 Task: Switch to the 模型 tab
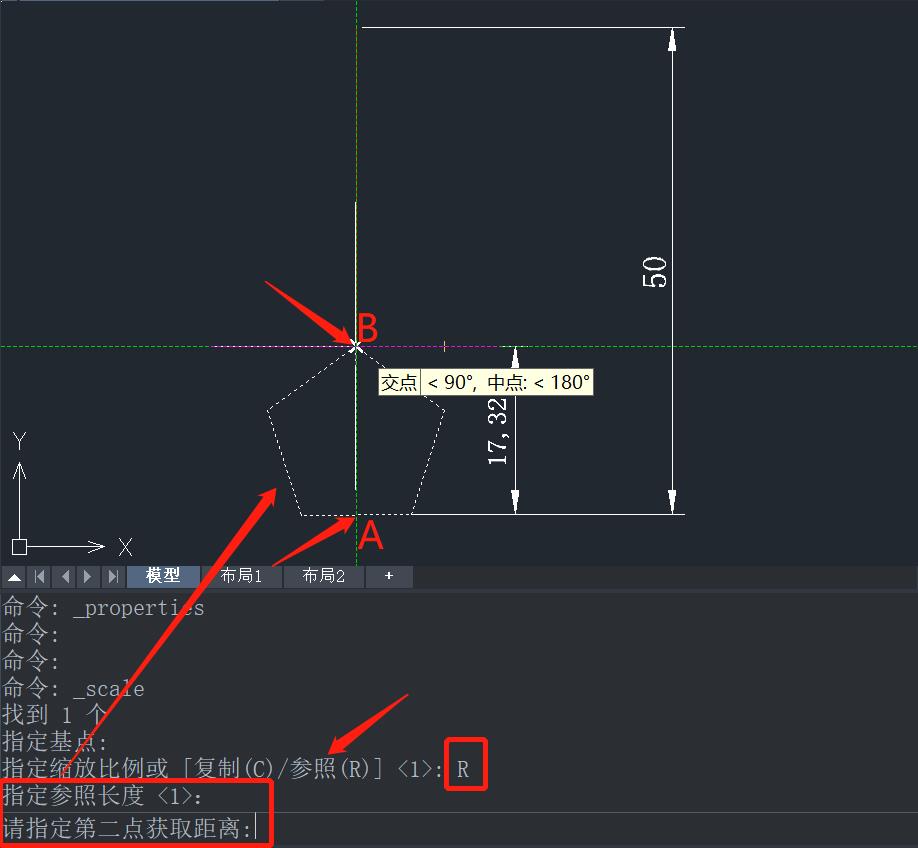pyautogui.click(x=163, y=576)
